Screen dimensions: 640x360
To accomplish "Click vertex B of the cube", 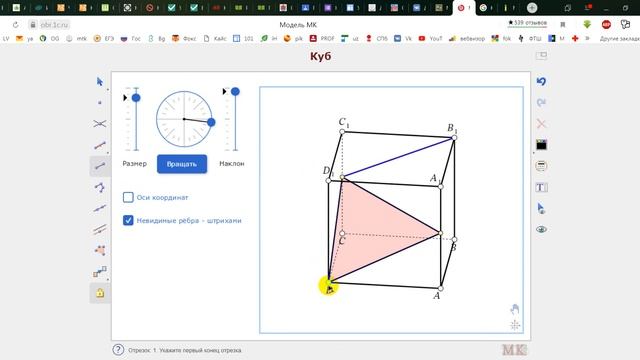I will click(454, 240).
